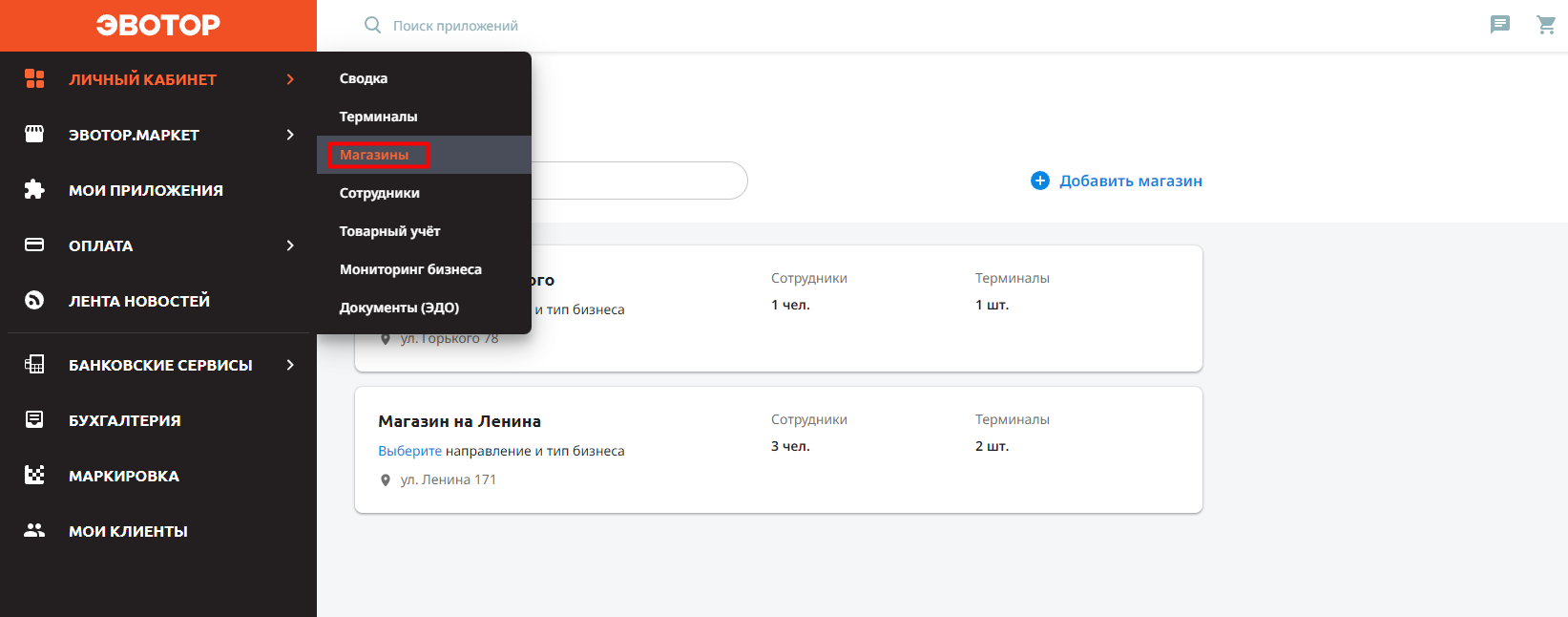Expand the Эвотор.Маркет chevron
Screen dimensions: 1568x617
point(290,135)
